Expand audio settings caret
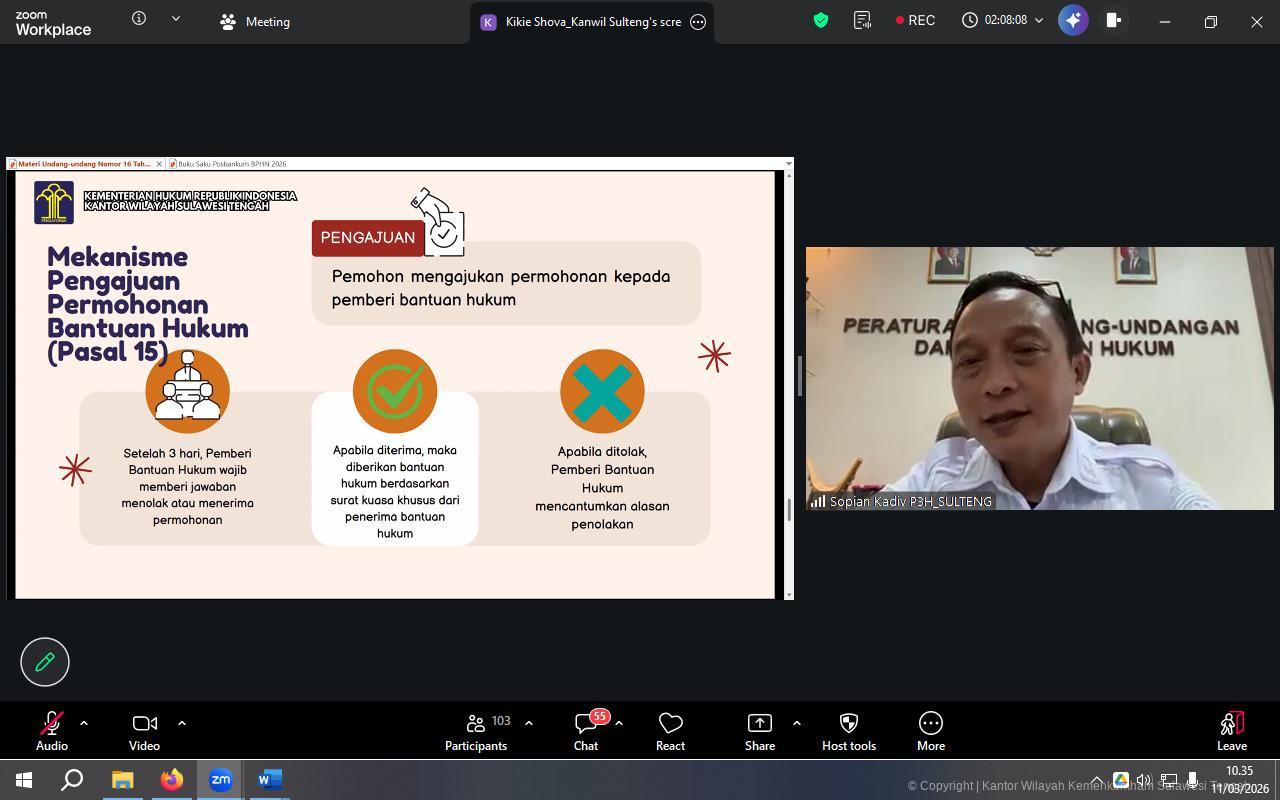This screenshot has height=800, width=1280. [84, 722]
